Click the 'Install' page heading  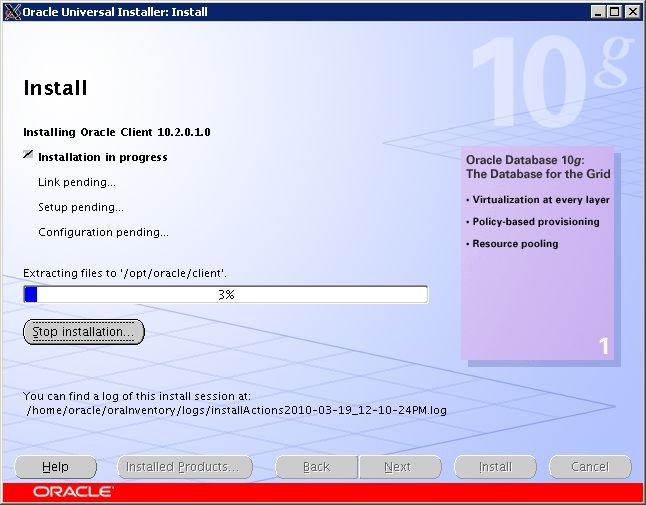(55, 88)
